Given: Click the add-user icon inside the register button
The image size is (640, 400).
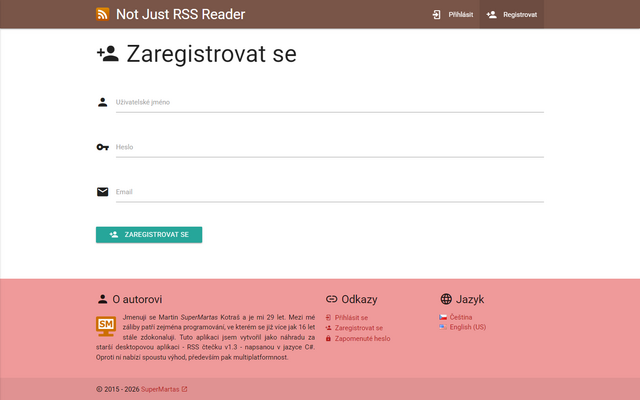Looking at the screenshot, I should pos(114,235).
